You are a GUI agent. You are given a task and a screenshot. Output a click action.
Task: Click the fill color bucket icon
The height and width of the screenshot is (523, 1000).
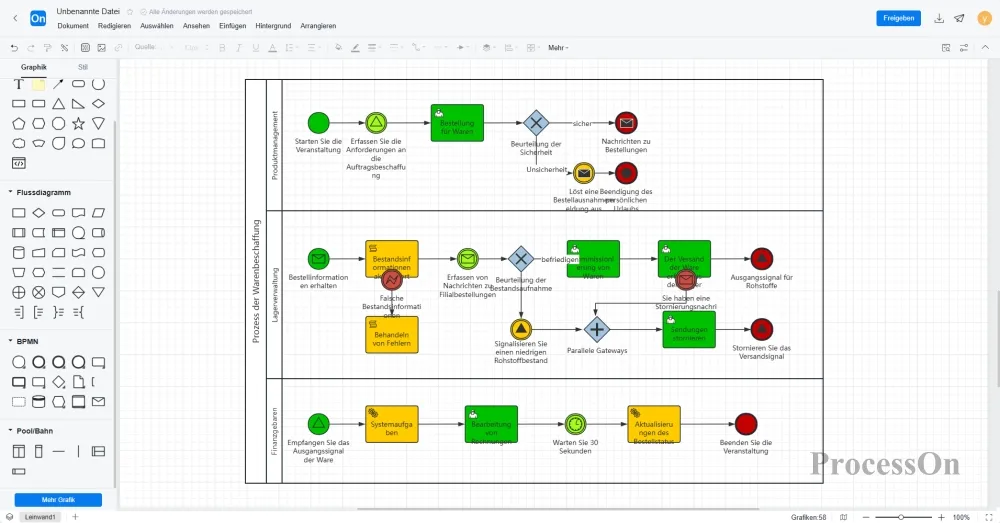point(338,47)
